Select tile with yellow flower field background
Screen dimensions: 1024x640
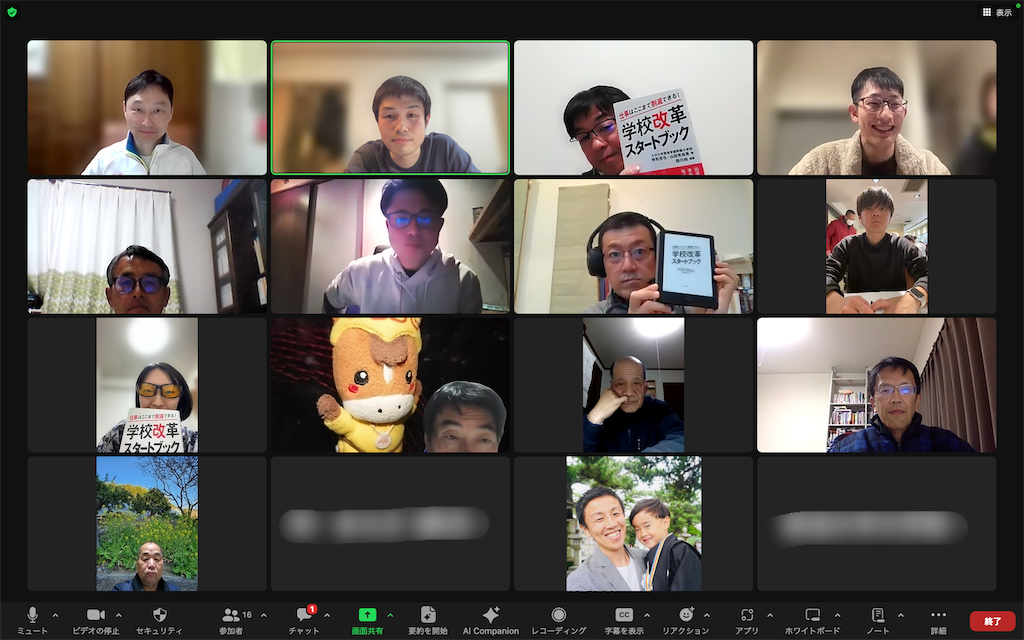(147, 523)
